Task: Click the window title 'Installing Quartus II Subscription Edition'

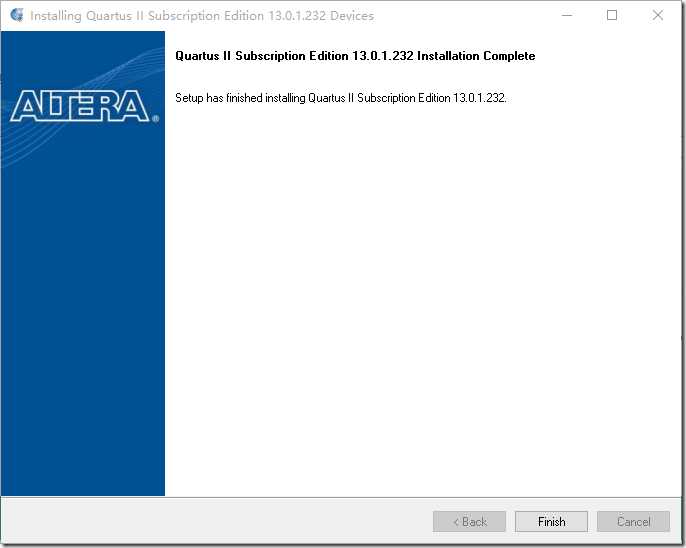Action: point(202,16)
